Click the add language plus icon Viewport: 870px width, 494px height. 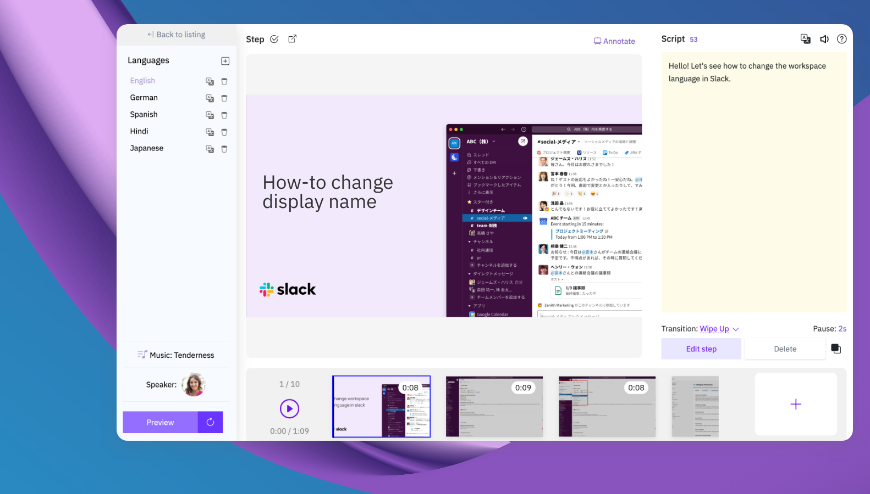click(x=225, y=61)
